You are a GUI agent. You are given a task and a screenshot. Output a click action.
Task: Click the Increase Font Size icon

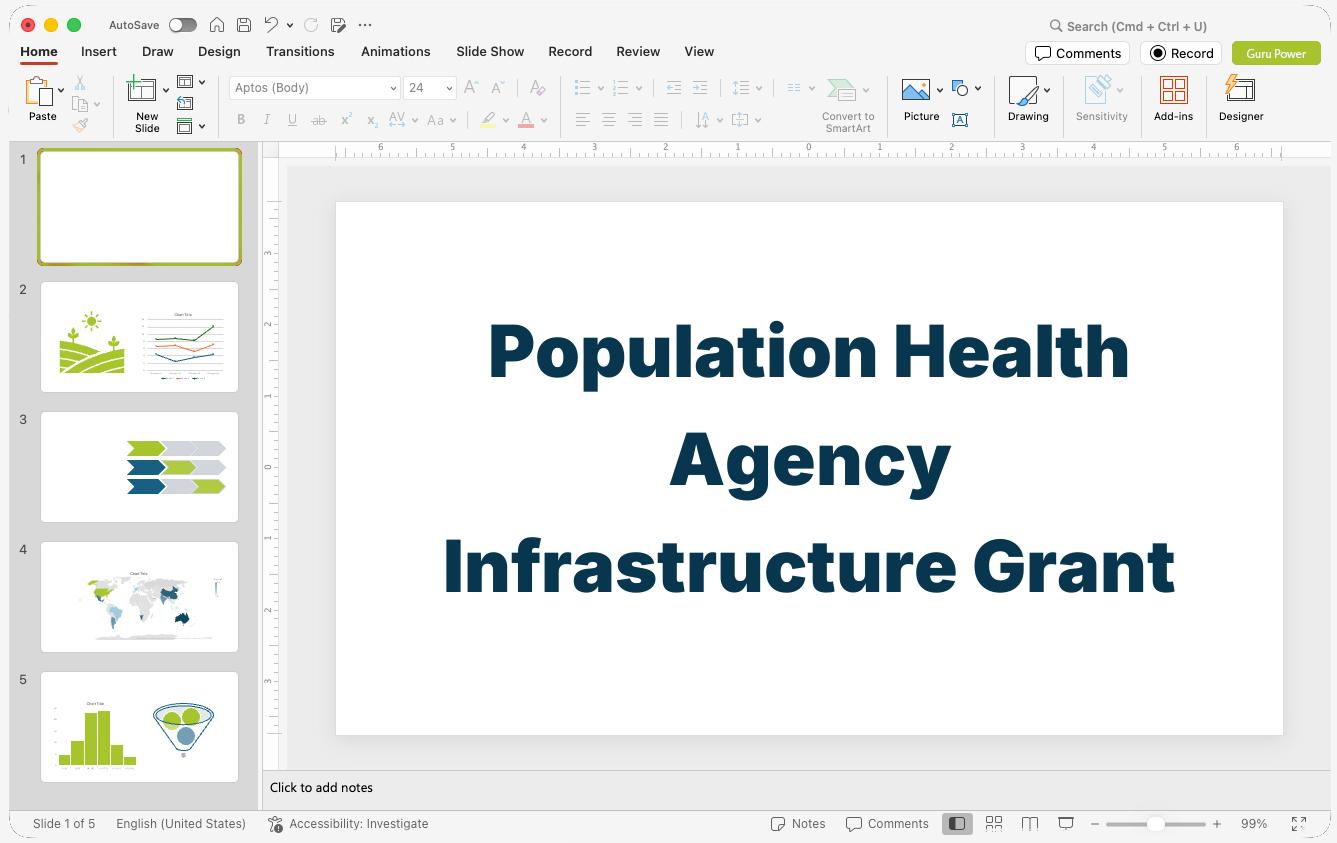[x=472, y=88]
